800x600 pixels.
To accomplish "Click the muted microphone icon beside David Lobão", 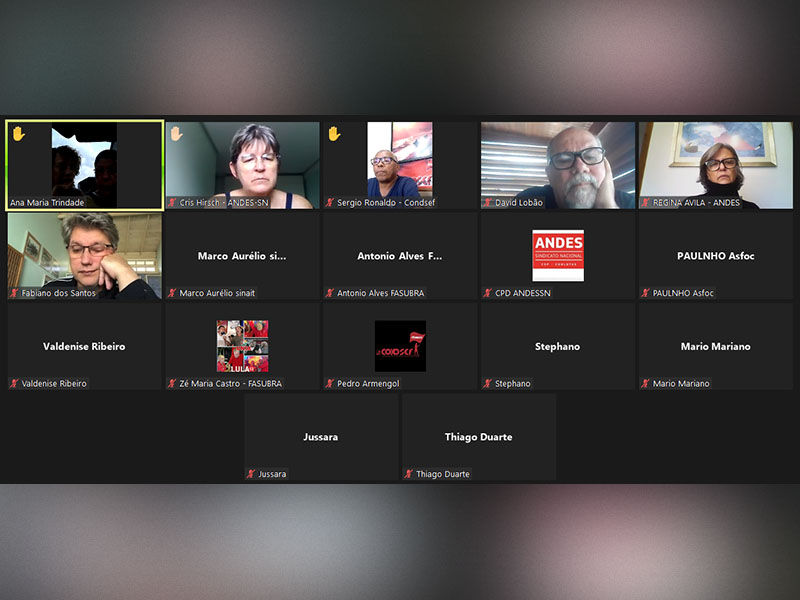I will (x=488, y=203).
